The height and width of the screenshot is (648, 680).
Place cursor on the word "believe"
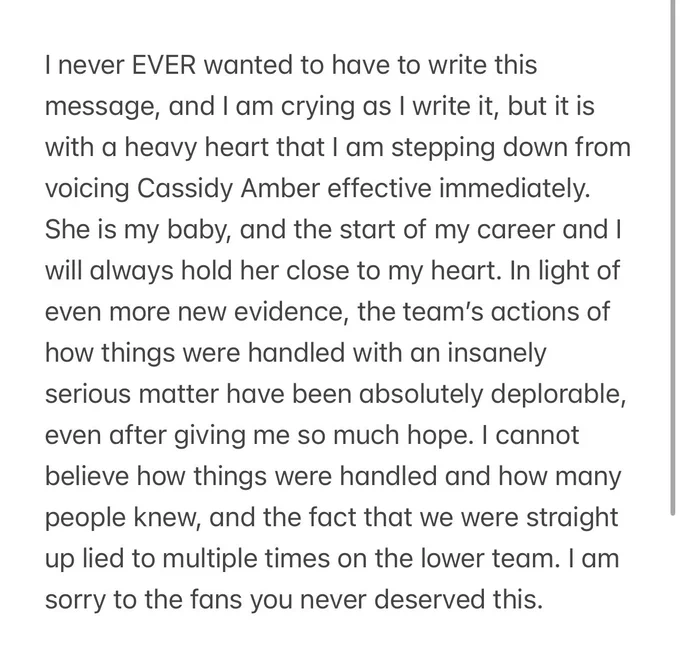click(87, 476)
